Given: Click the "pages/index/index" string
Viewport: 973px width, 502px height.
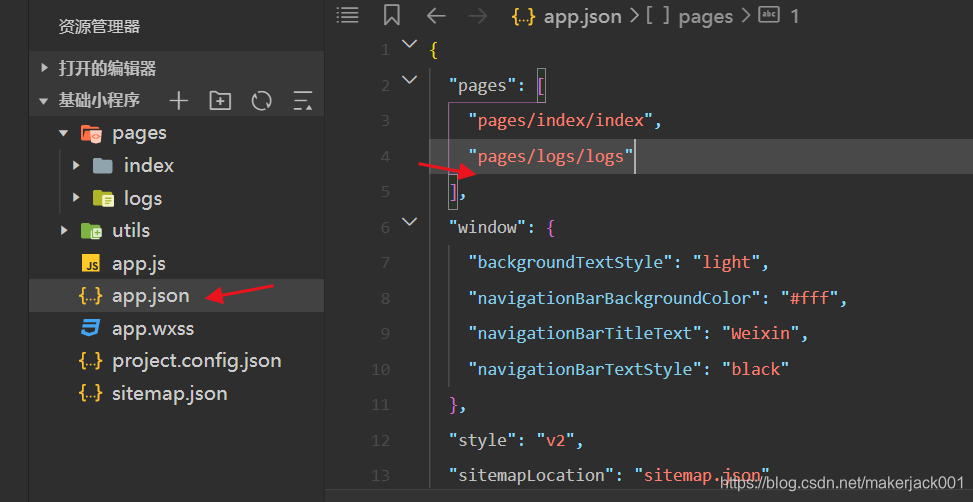Looking at the screenshot, I should (561, 120).
